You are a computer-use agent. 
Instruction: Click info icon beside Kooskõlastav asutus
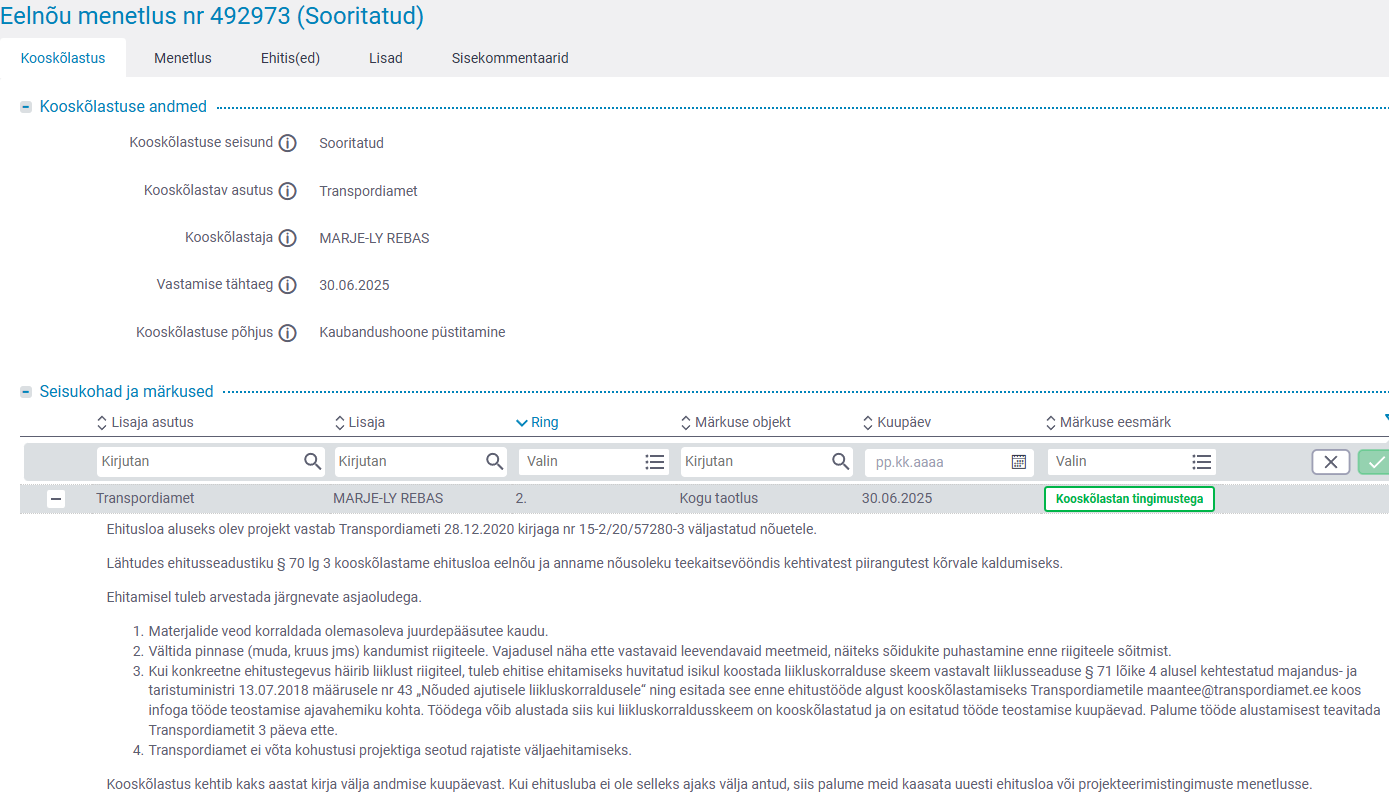[x=288, y=191]
